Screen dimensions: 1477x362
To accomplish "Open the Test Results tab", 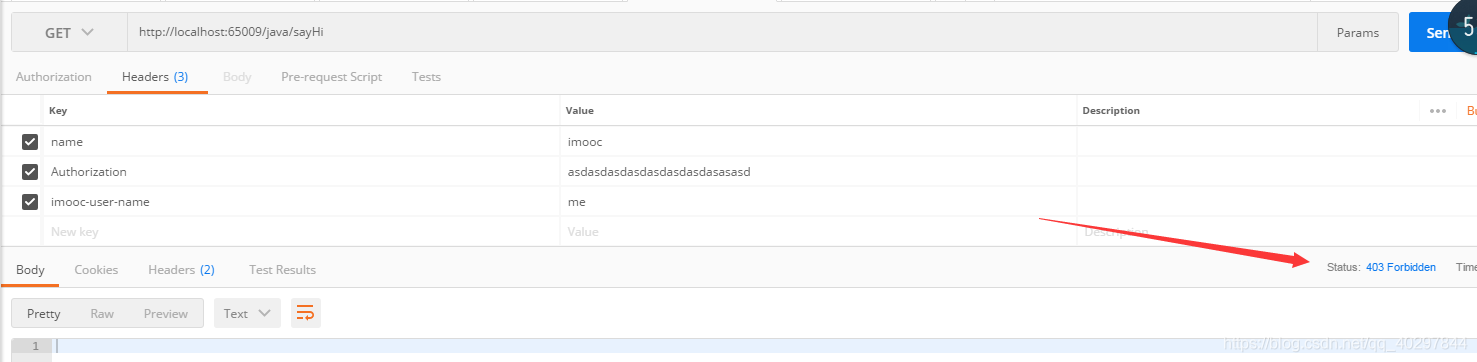I will [282, 270].
